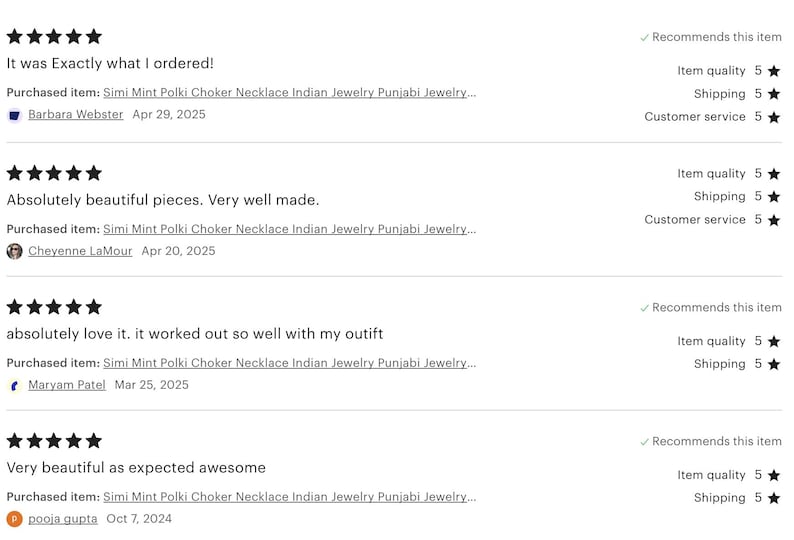794x540 pixels.
Task: Click five-star rating on Barbara's review
Action: 54,36
